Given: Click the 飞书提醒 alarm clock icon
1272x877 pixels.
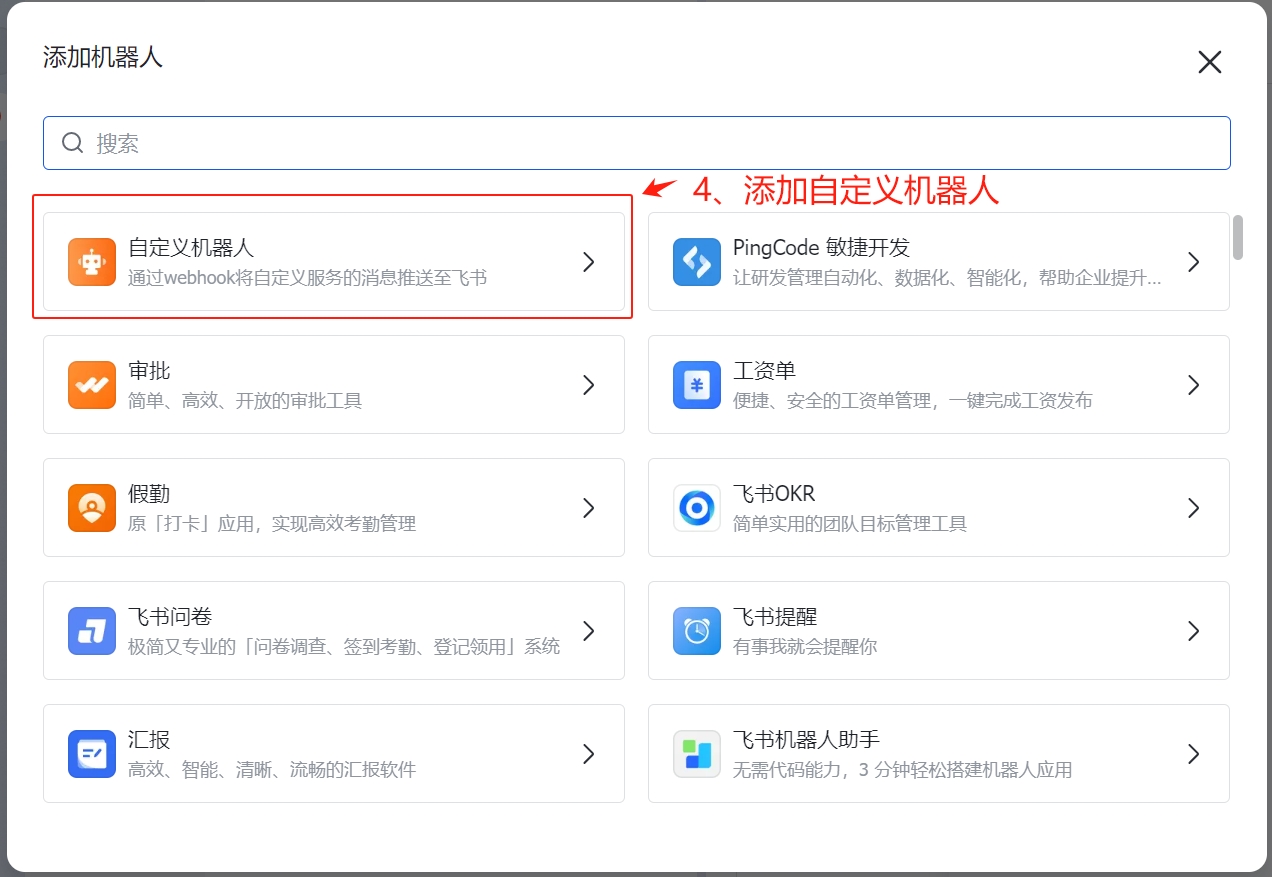Looking at the screenshot, I should point(697,631).
